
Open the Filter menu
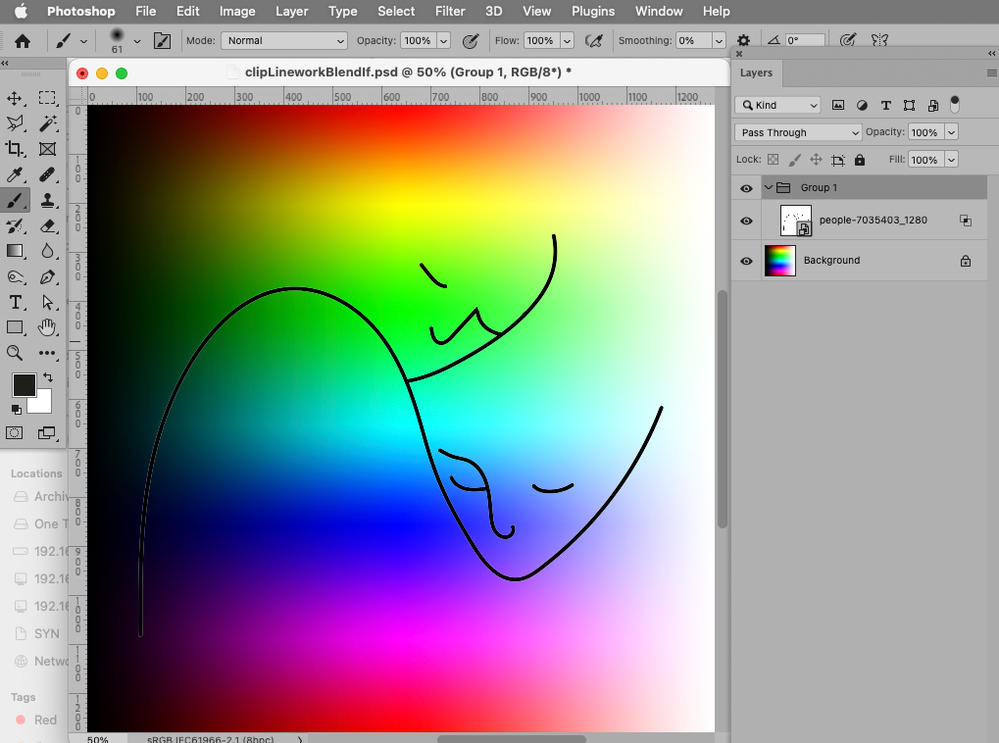pos(450,11)
